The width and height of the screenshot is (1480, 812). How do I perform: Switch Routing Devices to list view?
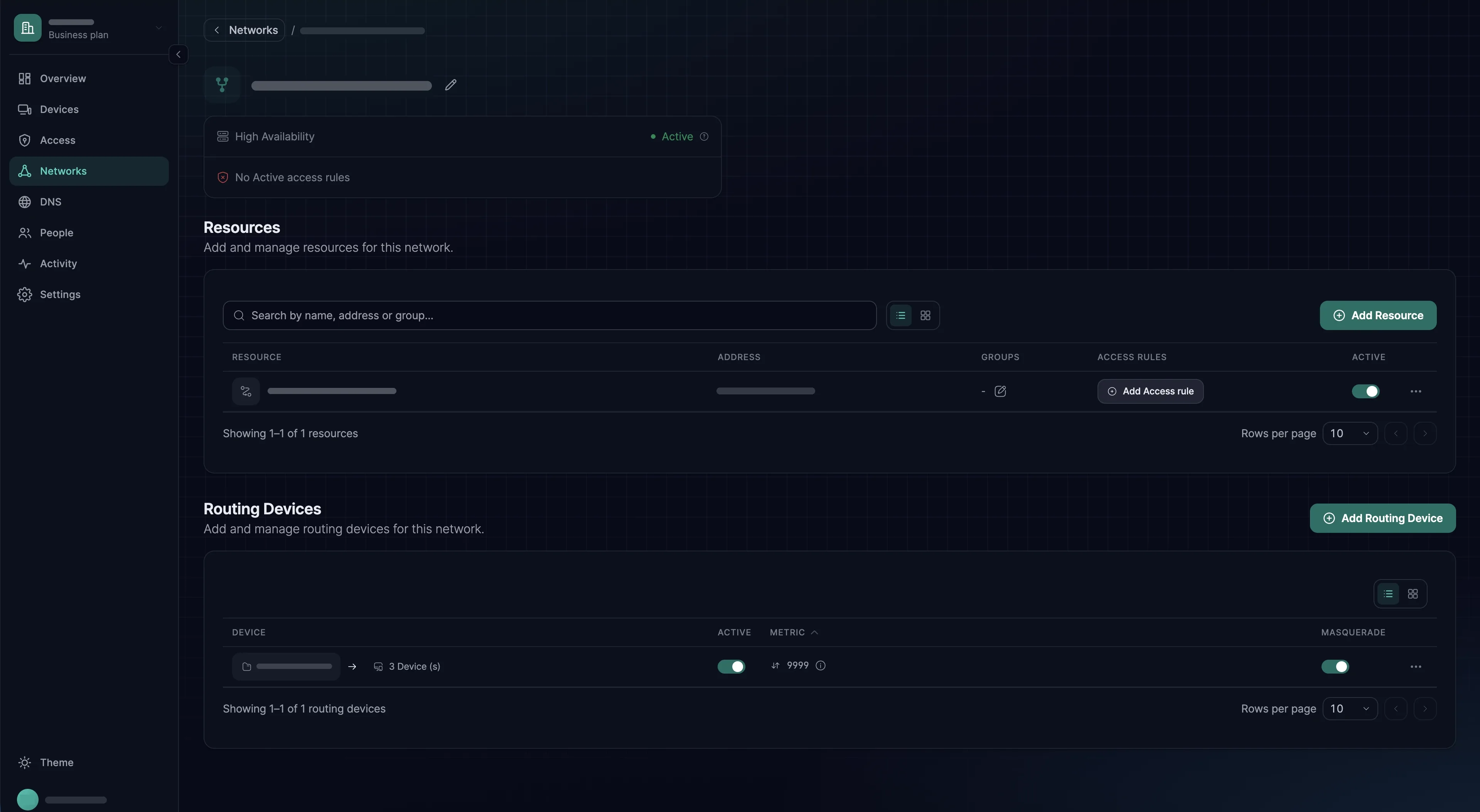1388,594
